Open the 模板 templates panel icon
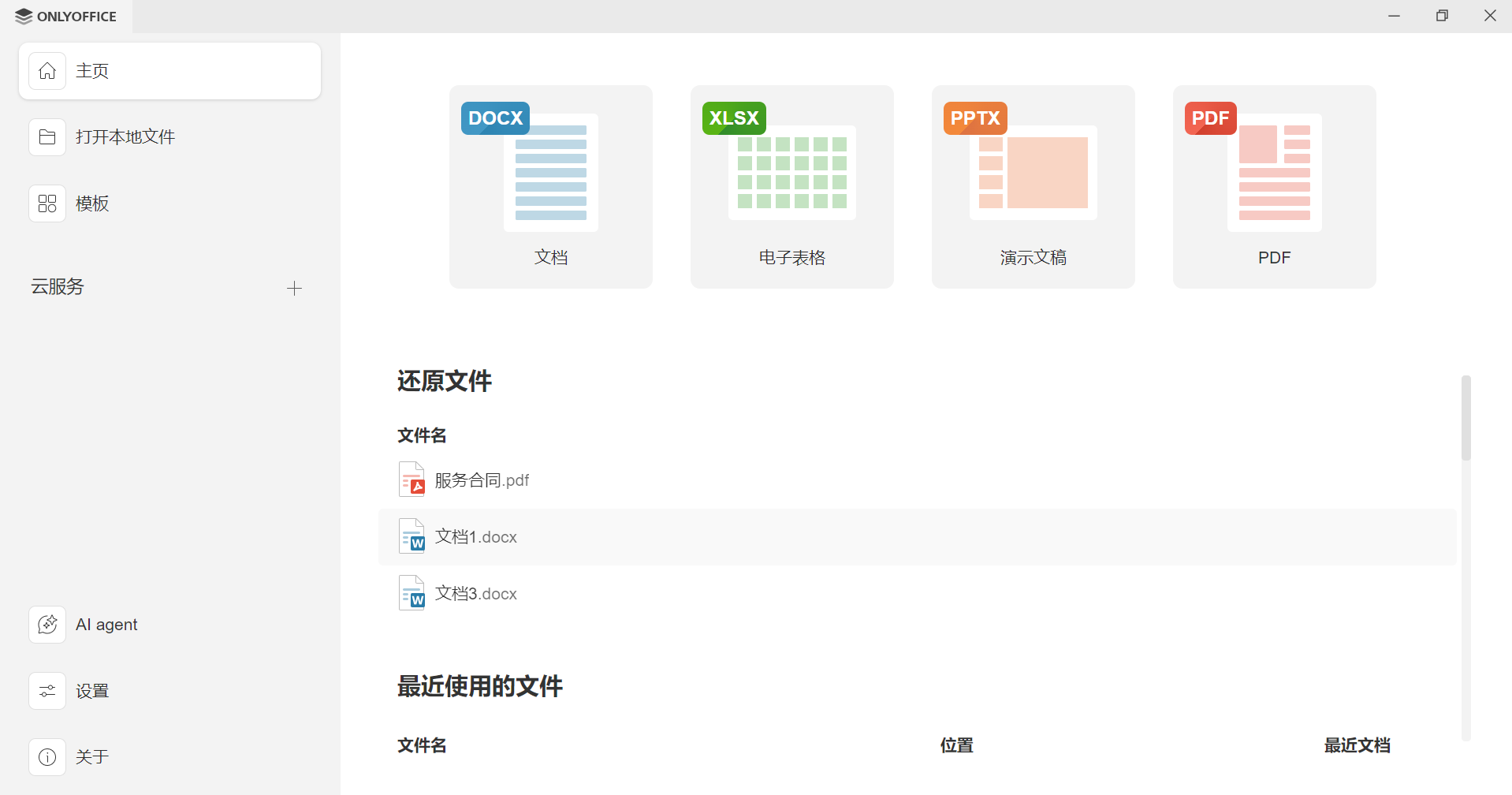This screenshot has width=1512, height=795. point(47,203)
